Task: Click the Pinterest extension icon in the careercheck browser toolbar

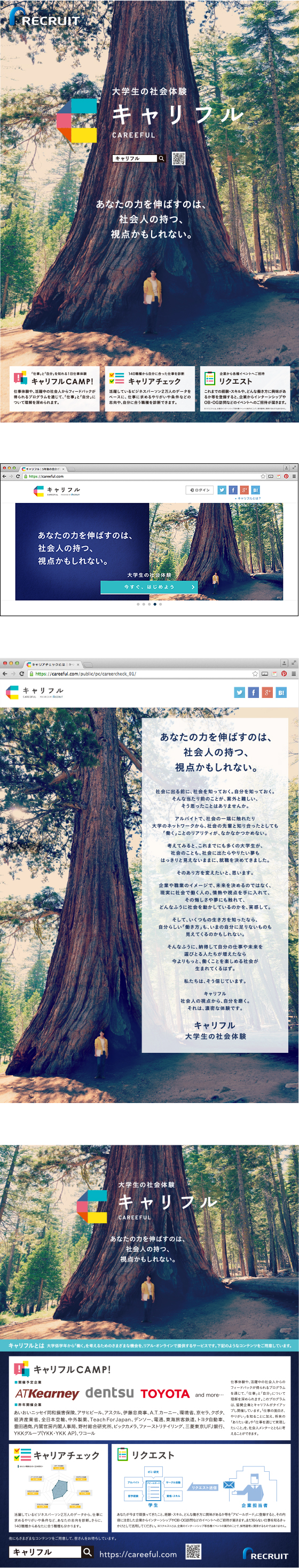Action: pos(284,674)
